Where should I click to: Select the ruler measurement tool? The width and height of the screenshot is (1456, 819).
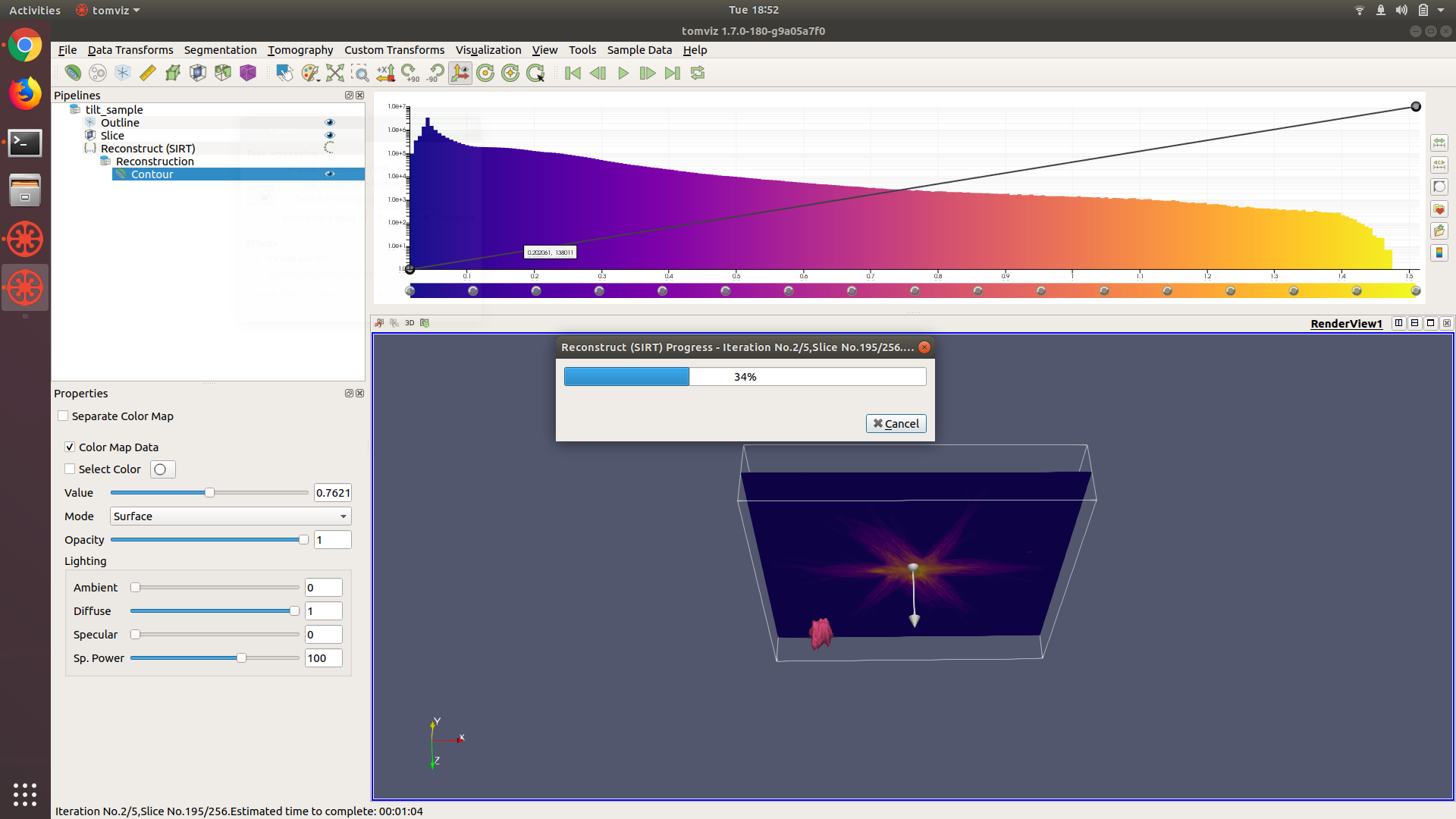[x=147, y=73]
